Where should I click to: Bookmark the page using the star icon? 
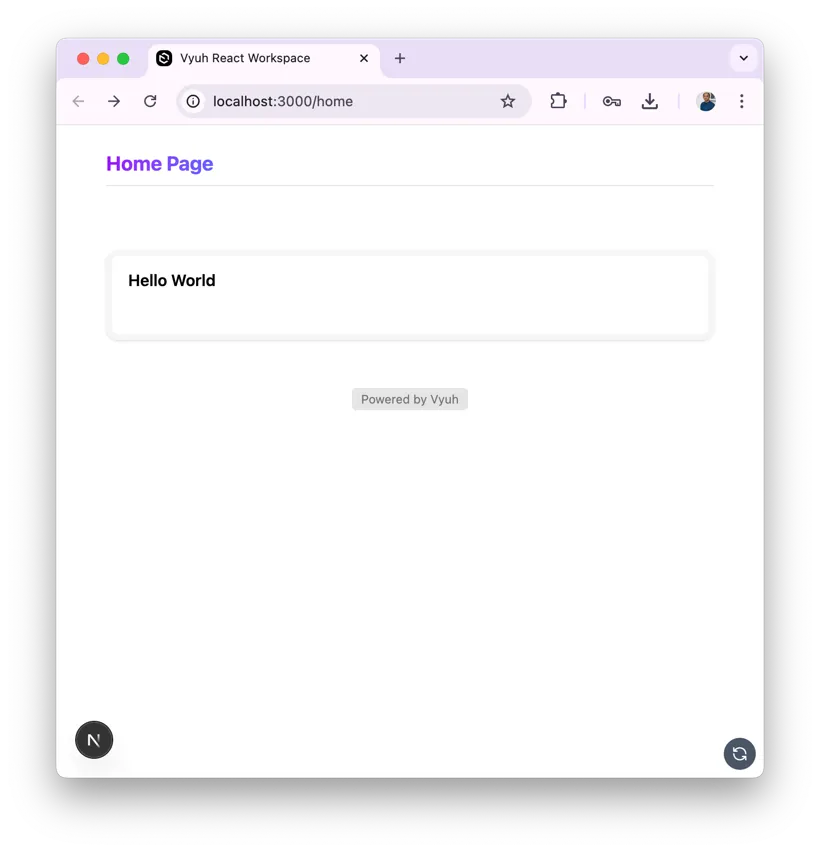point(508,101)
